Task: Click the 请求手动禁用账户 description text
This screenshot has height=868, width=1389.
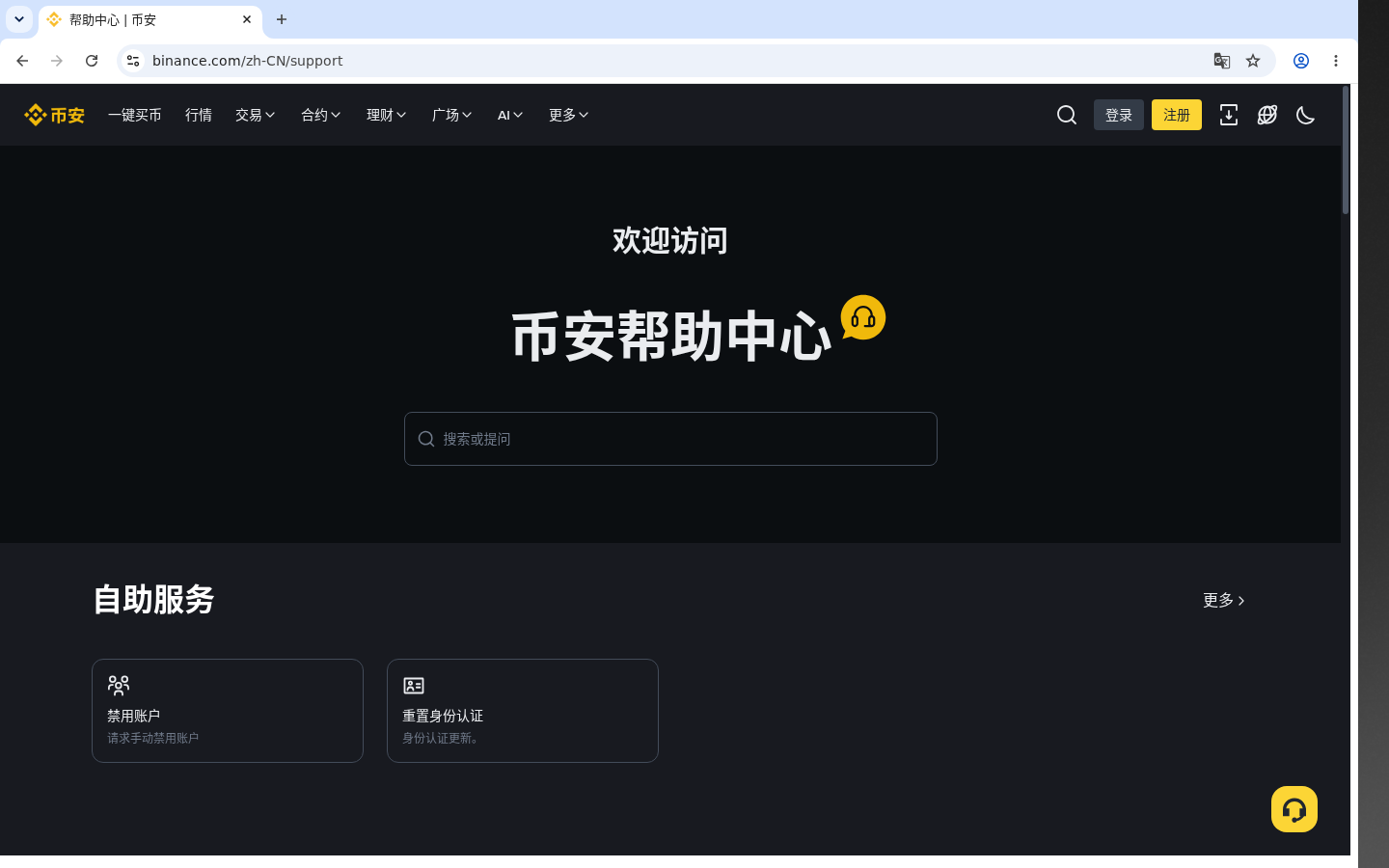Action: coord(152,738)
